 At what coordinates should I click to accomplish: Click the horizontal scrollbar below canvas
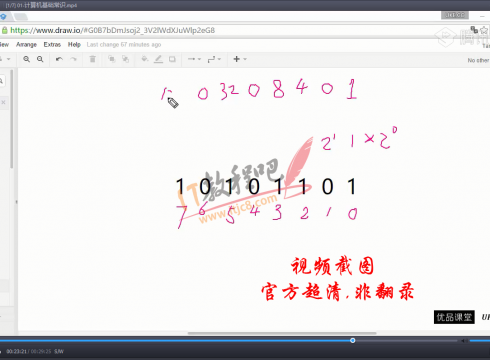(x=282, y=333)
